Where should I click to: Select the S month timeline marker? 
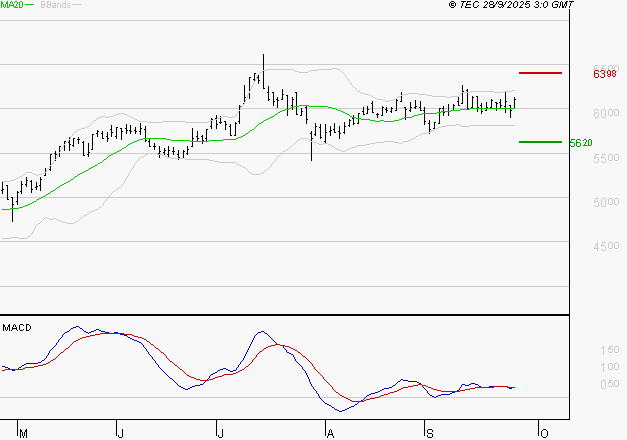428,433
